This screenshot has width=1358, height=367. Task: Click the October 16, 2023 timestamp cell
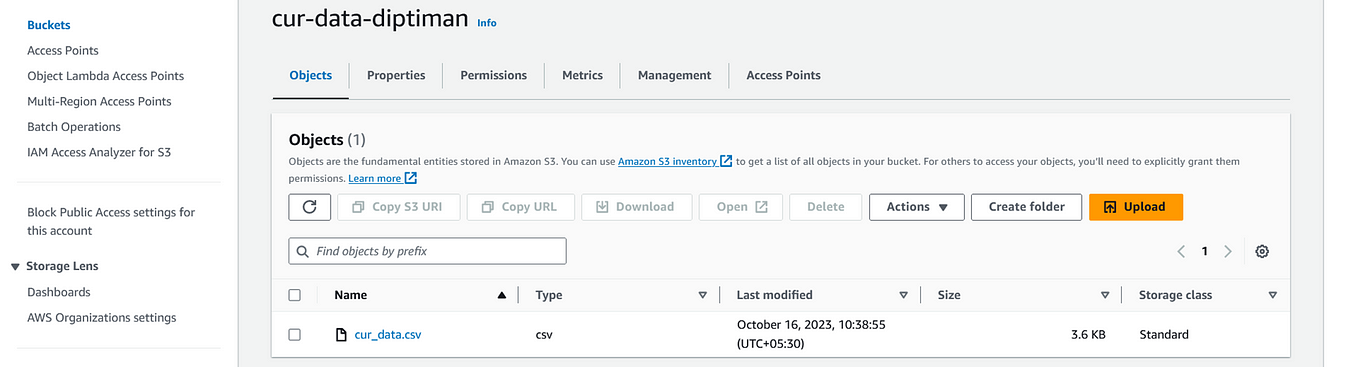click(812, 334)
